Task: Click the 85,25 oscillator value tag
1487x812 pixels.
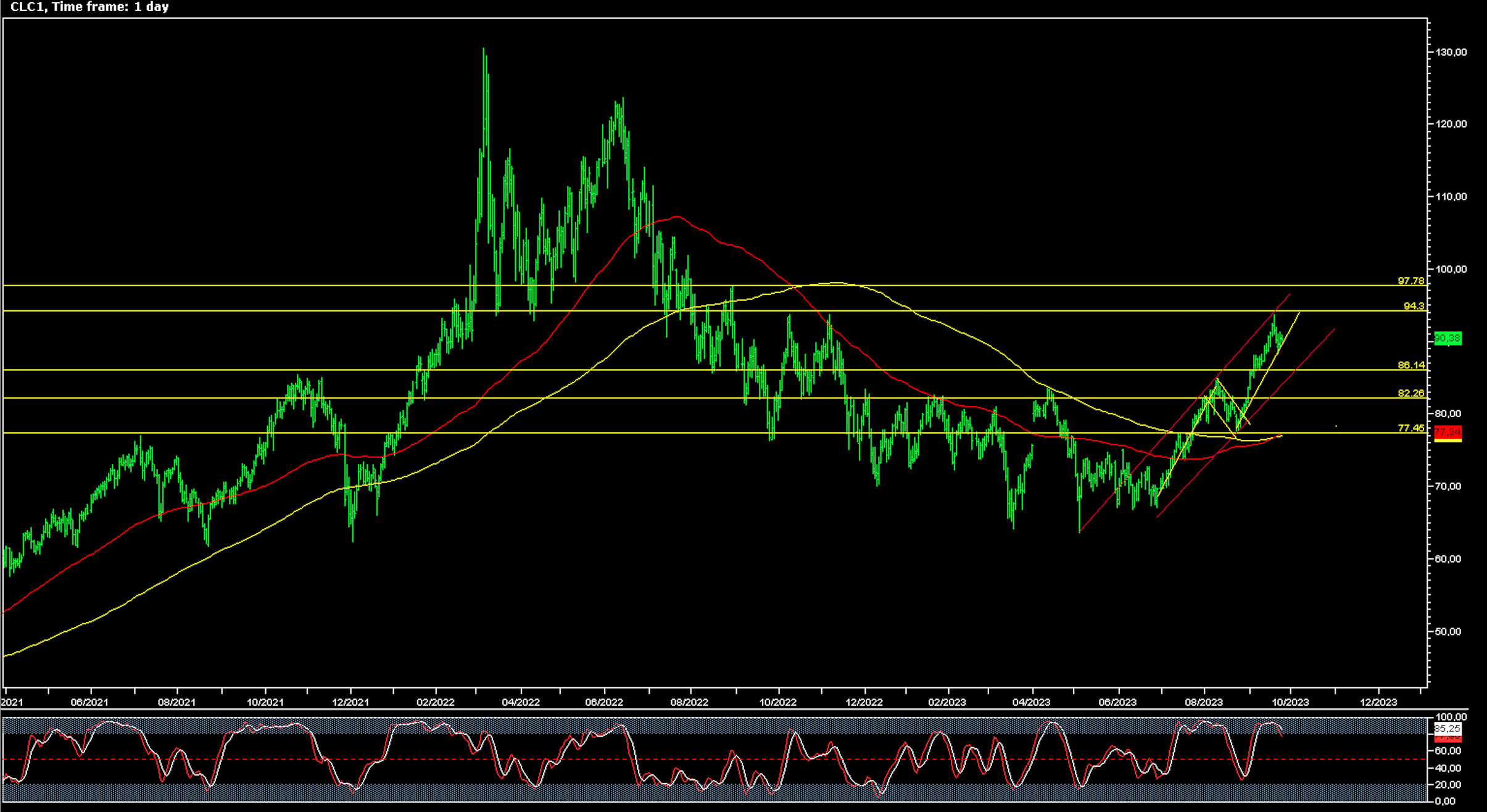Action: (x=1448, y=729)
